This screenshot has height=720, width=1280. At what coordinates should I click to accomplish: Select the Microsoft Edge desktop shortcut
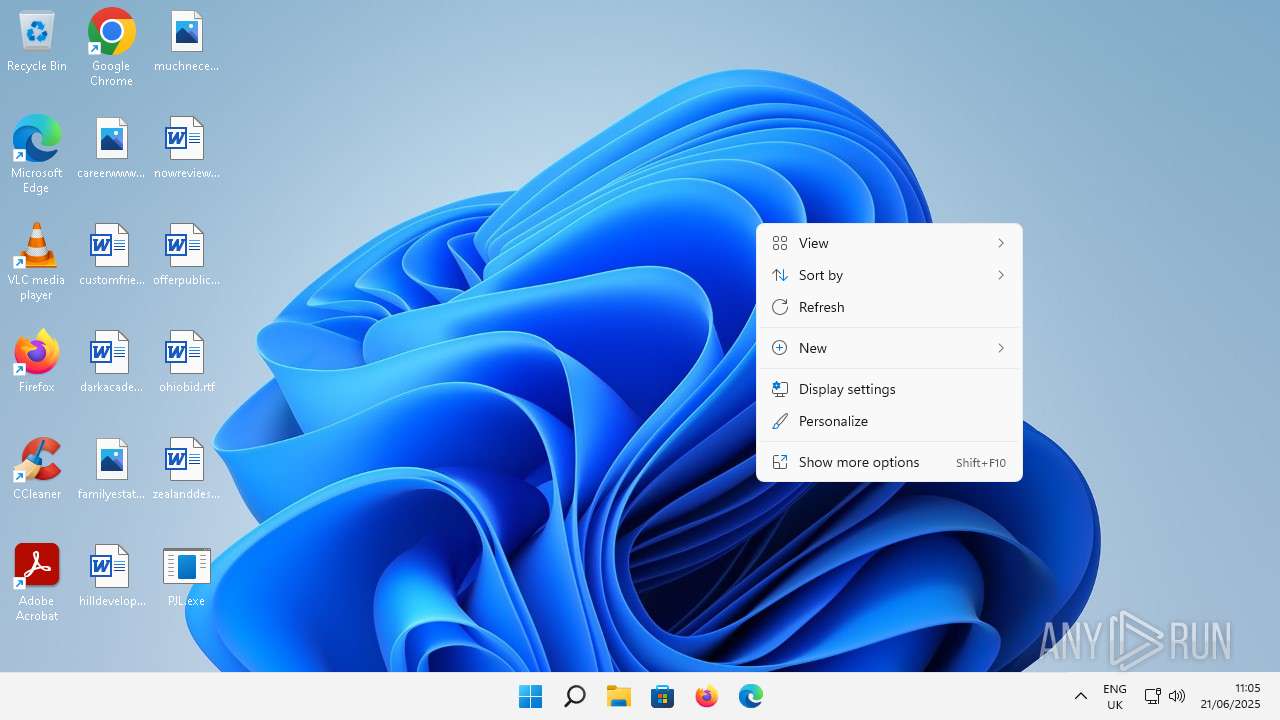coord(37,154)
